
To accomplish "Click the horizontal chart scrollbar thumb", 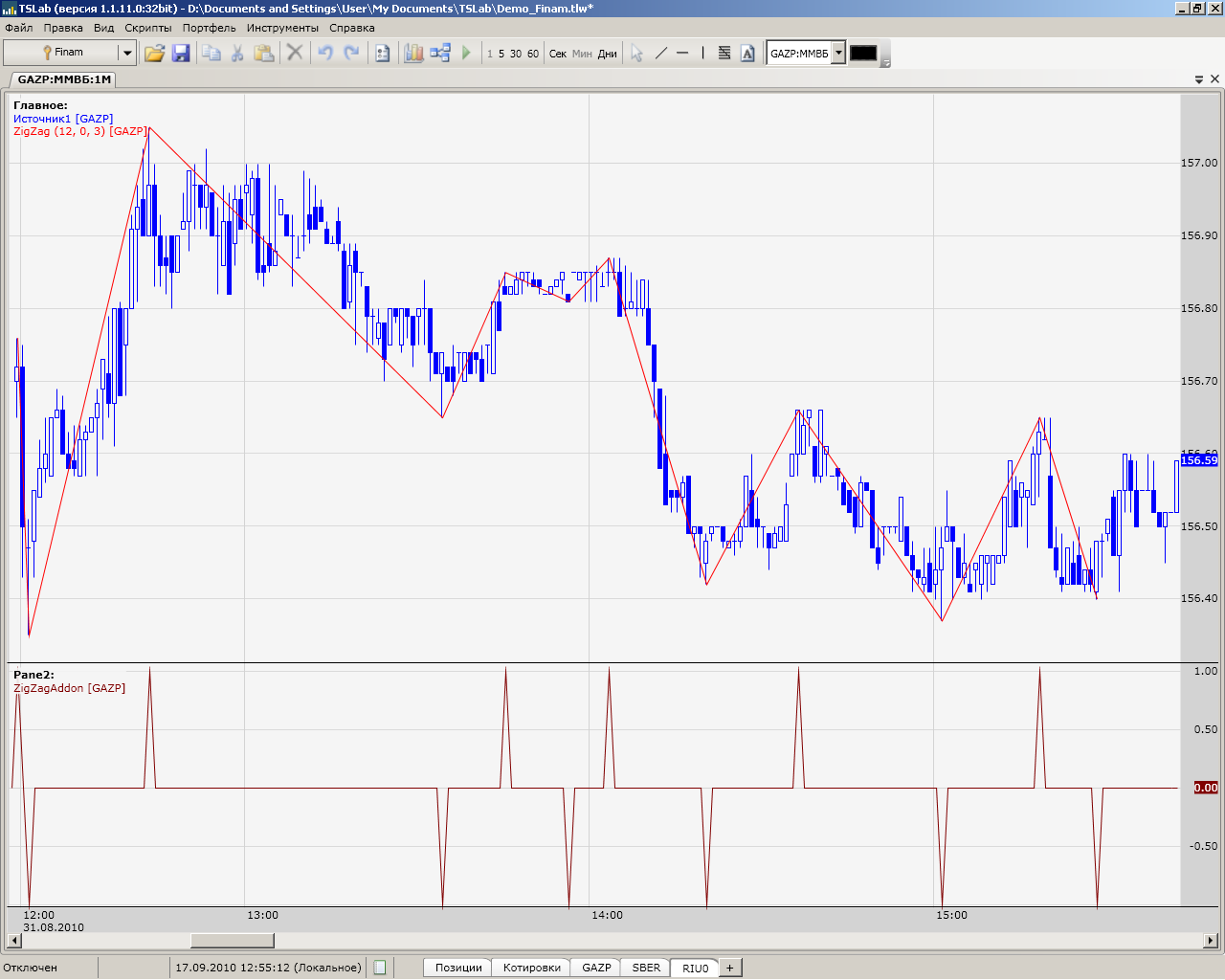I will 232,941.
